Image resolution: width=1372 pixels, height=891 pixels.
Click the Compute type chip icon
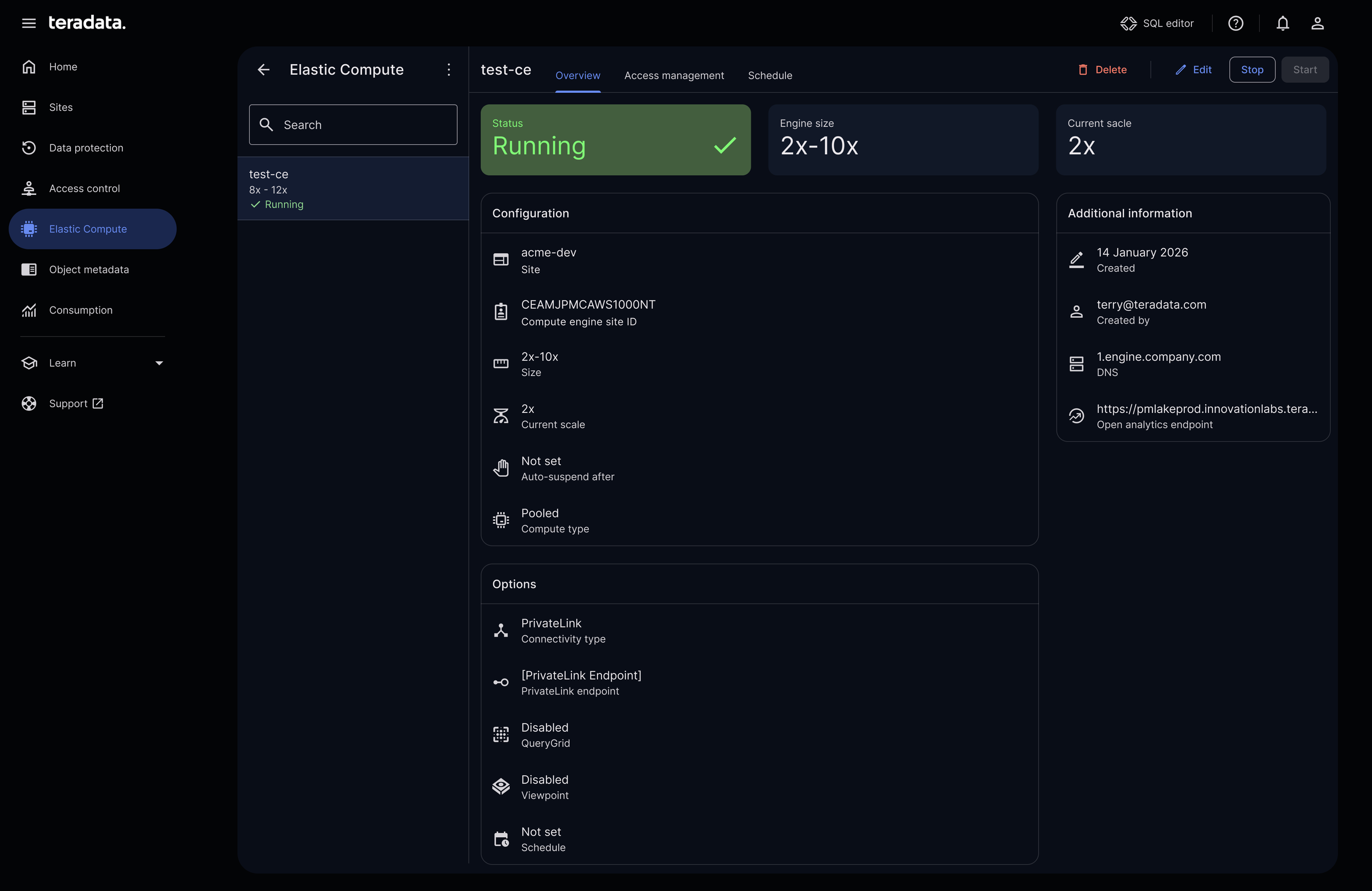501,520
